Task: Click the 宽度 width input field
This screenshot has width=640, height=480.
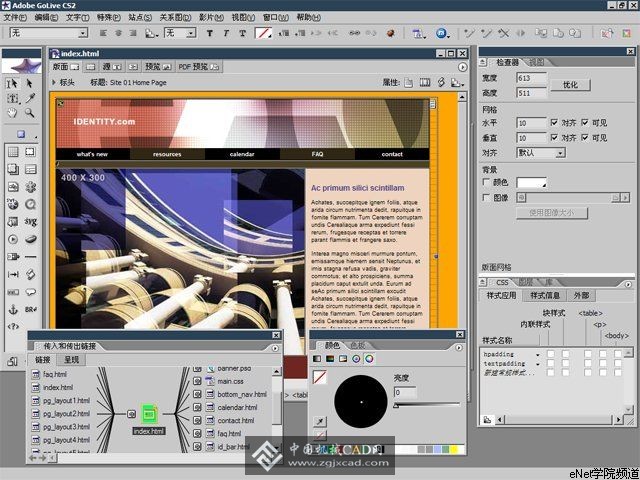Action: [x=531, y=78]
